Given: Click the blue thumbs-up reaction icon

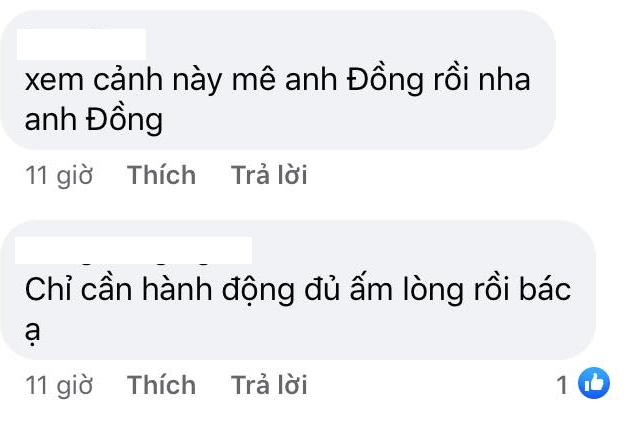Looking at the screenshot, I should (594, 383).
